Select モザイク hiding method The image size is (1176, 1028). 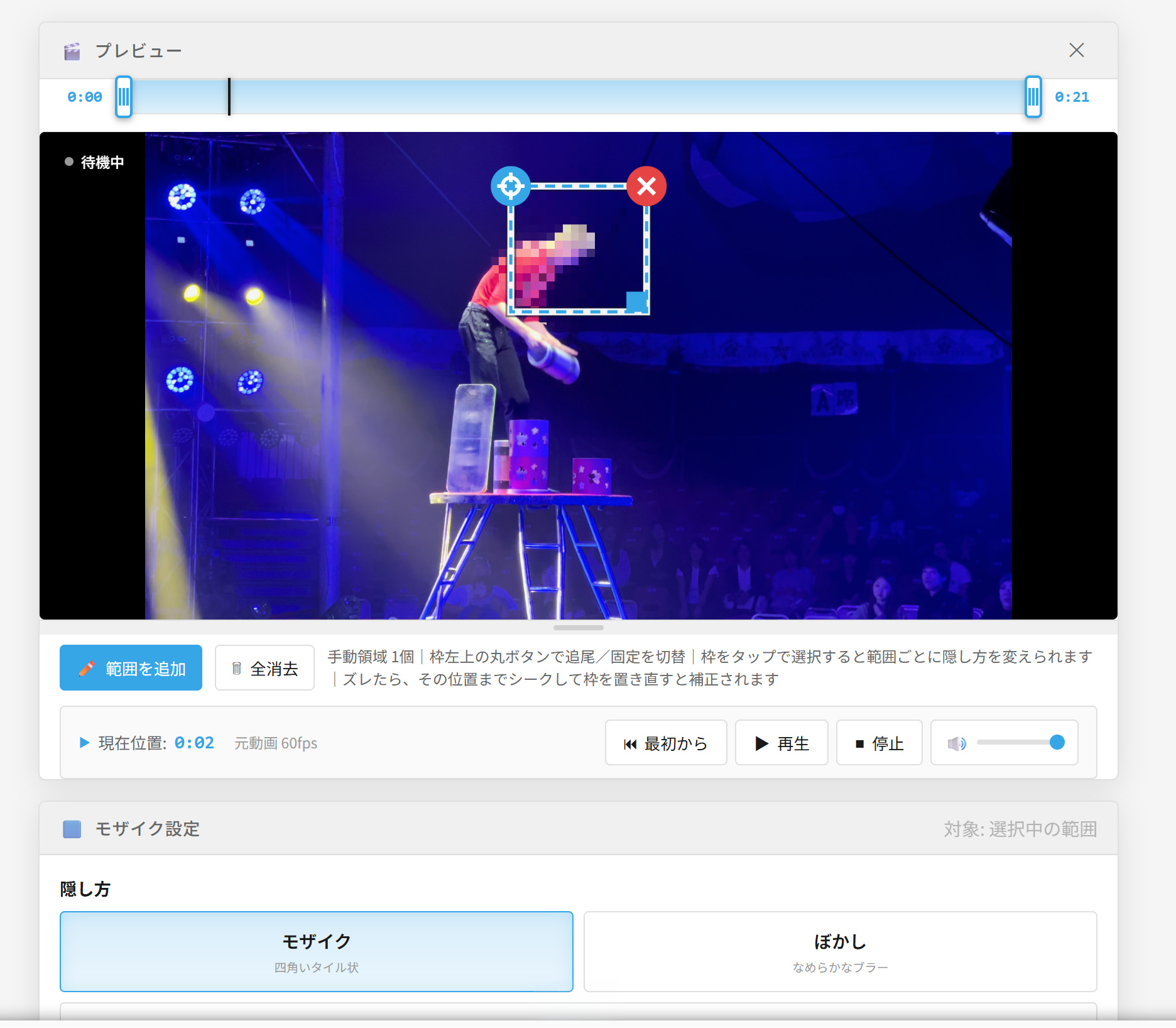[317, 951]
